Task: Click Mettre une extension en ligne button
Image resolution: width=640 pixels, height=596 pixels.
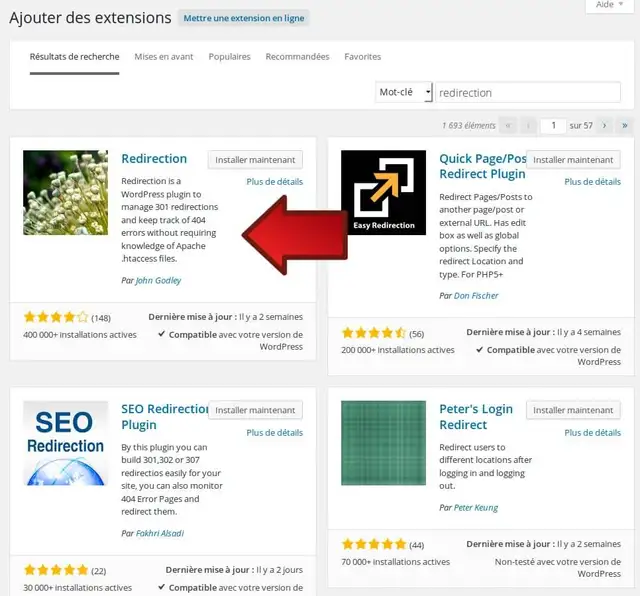Action: [244, 18]
